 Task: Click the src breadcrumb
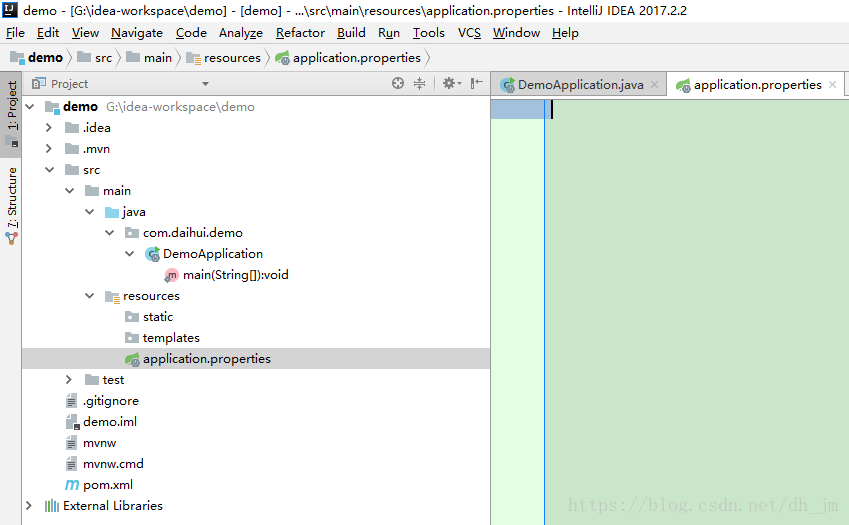click(x=95, y=57)
